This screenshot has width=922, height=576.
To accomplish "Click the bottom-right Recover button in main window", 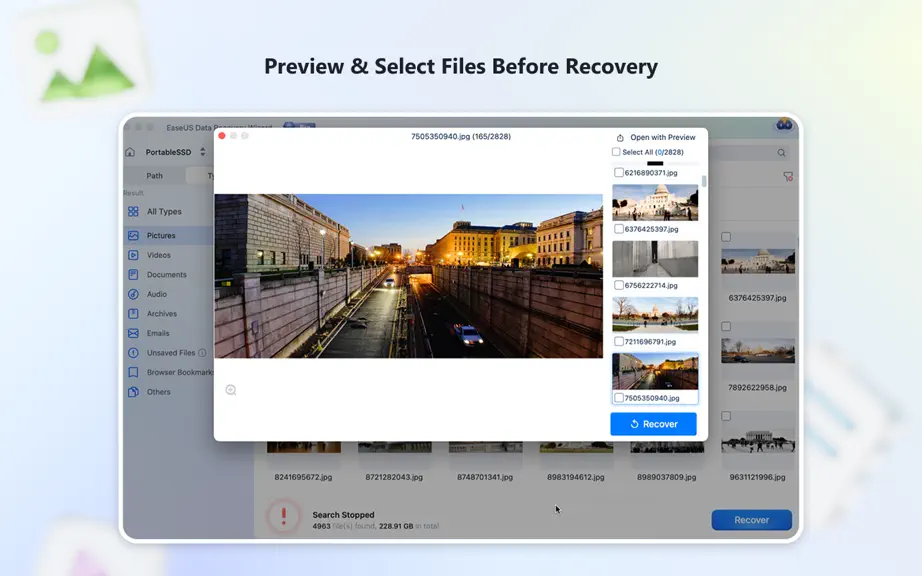I will click(751, 520).
